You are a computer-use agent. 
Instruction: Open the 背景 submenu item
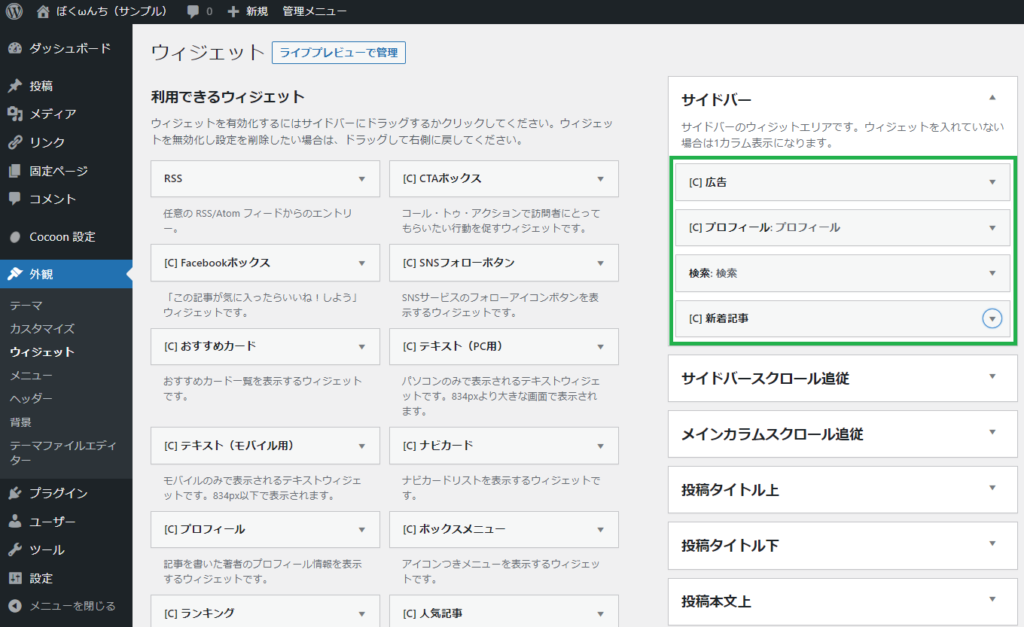pyautogui.click(x=20, y=423)
